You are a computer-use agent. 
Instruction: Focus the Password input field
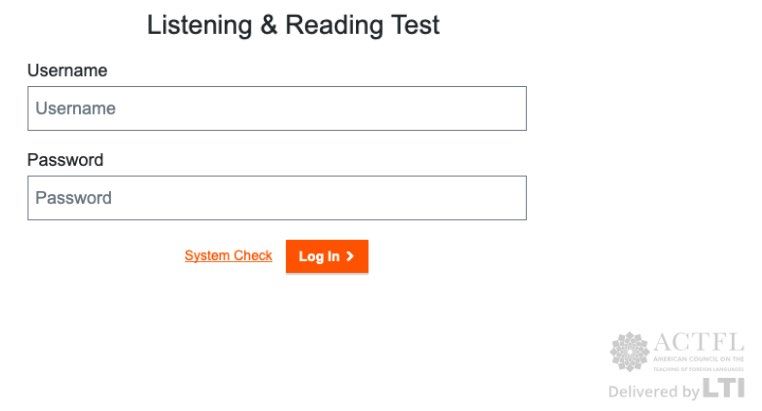click(277, 198)
